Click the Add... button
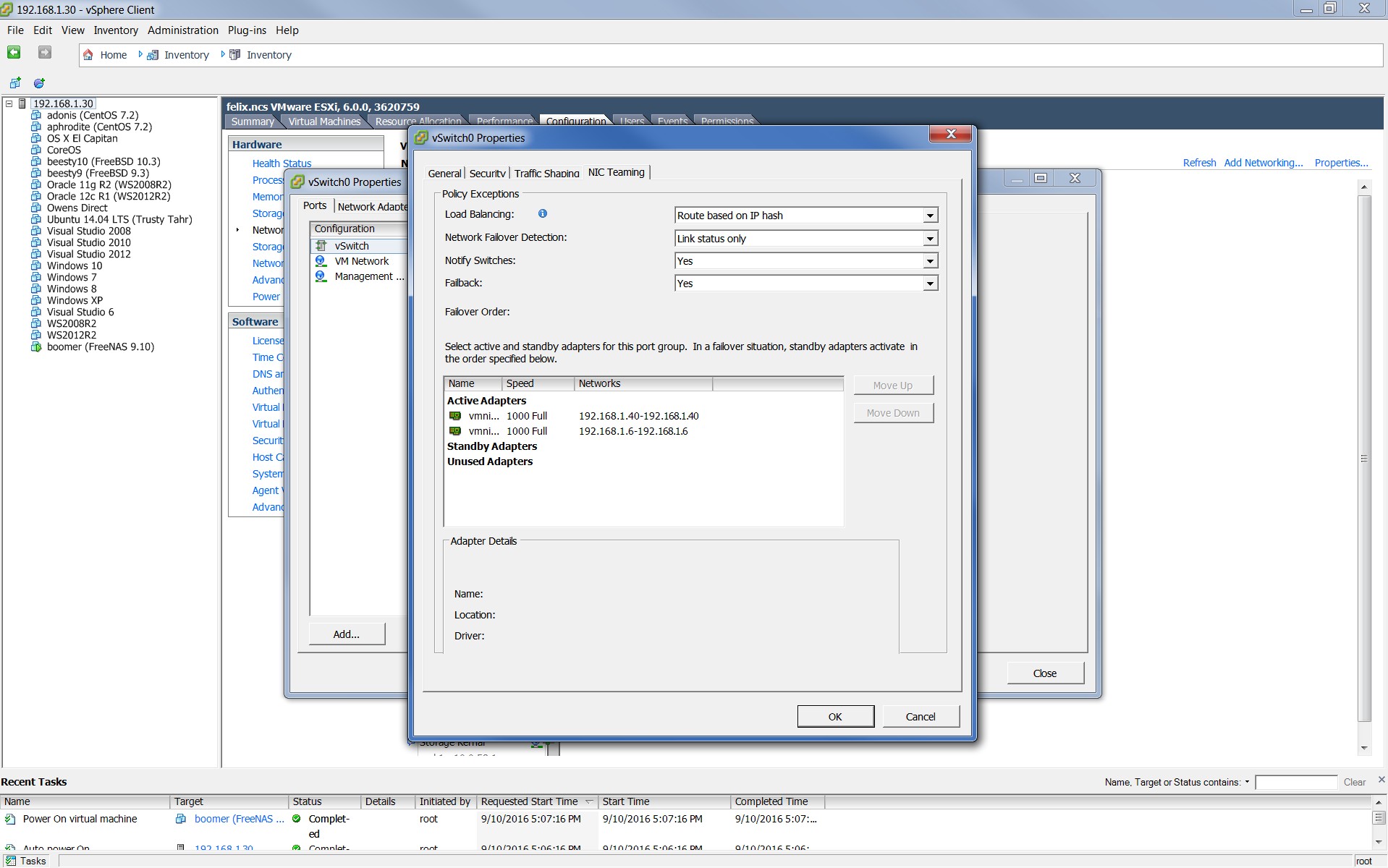The height and width of the screenshot is (868, 1388). click(347, 634)
